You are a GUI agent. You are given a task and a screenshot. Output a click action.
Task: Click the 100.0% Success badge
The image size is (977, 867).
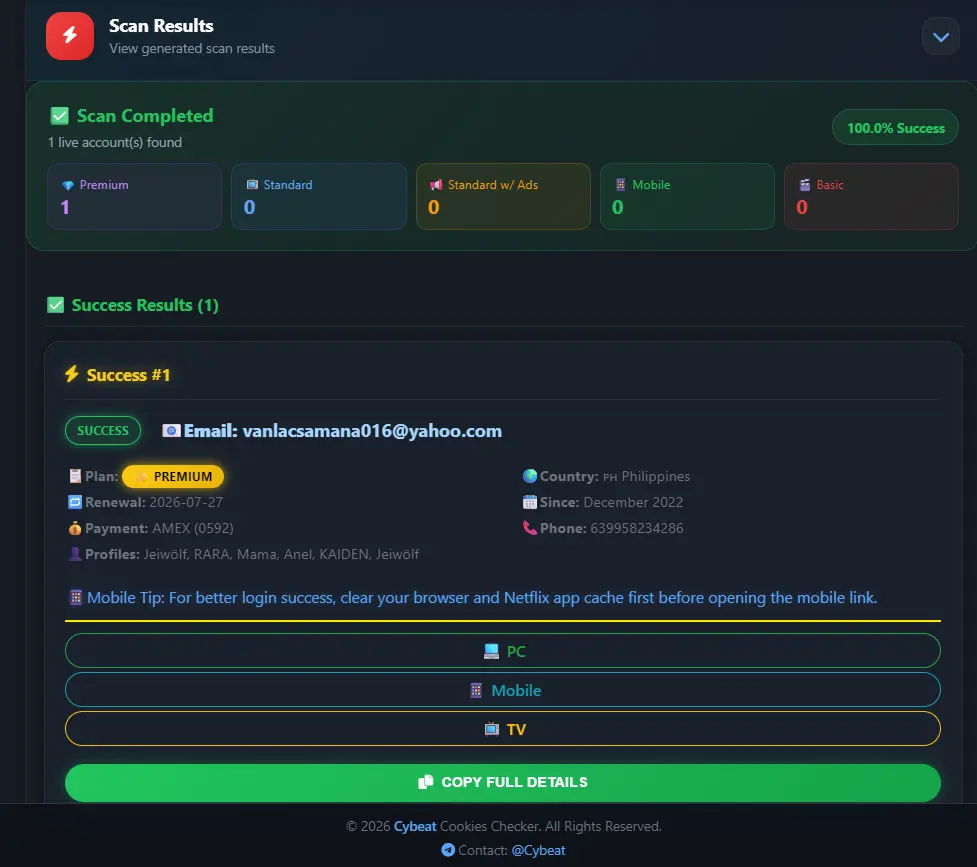(x=895, y=128)
